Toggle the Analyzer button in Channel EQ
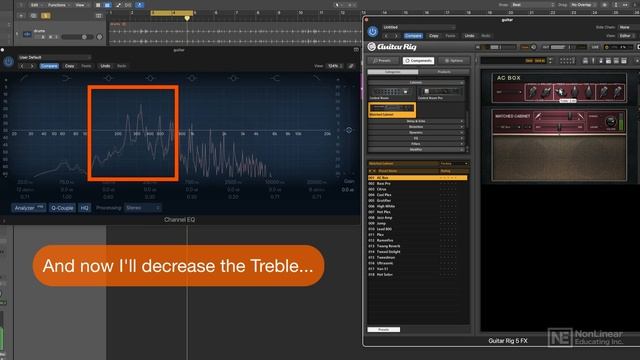The height and width of the screenshot is (360, 640). coord(29,208)
